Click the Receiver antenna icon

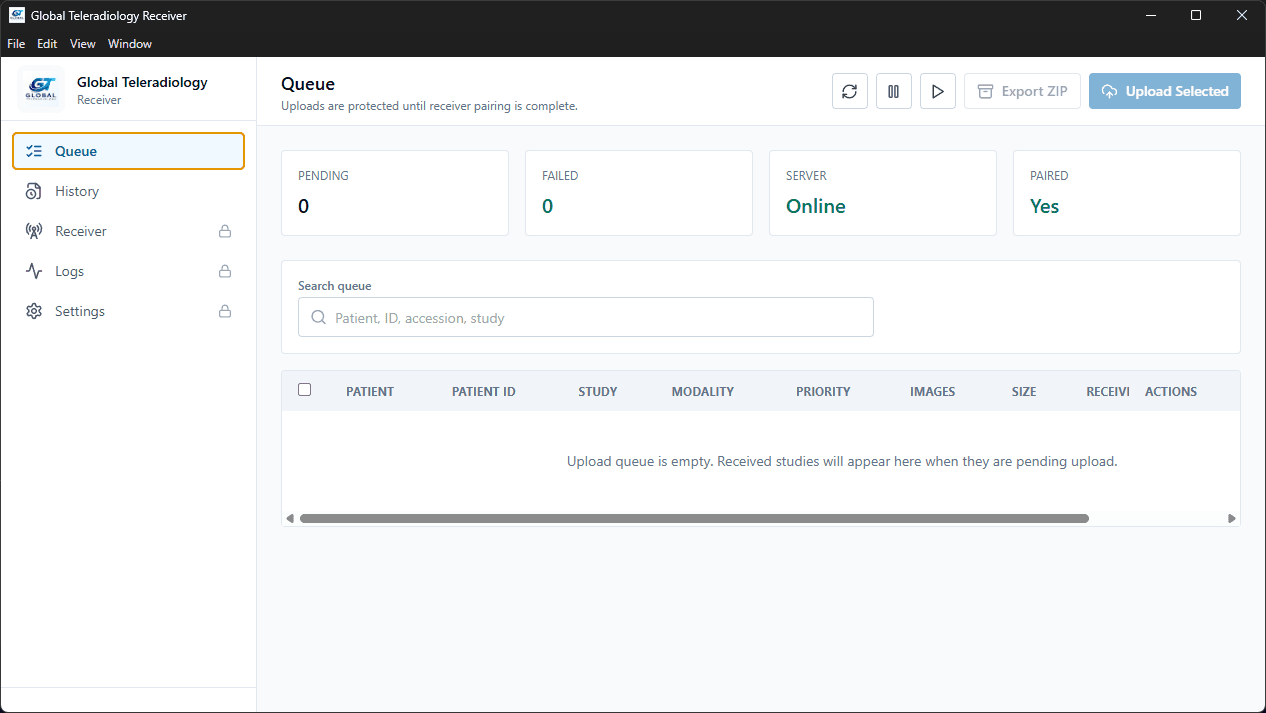34,231
